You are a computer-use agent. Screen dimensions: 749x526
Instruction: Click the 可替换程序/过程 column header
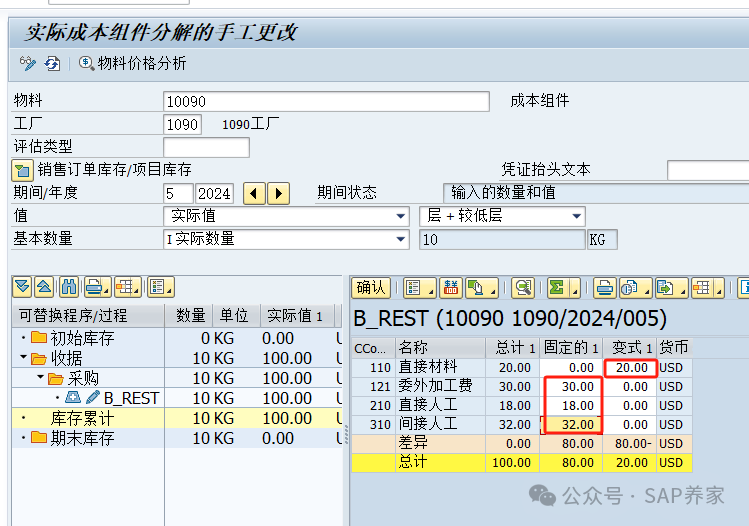[88, 315]
